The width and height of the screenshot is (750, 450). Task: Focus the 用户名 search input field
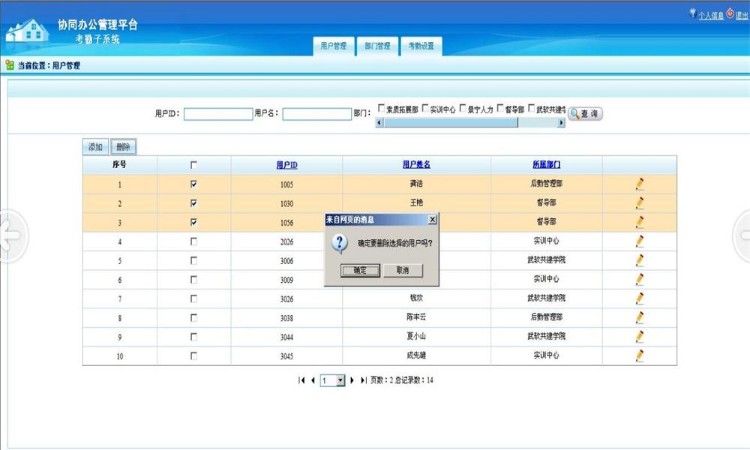pyautogui.click(x=317, y=114)
